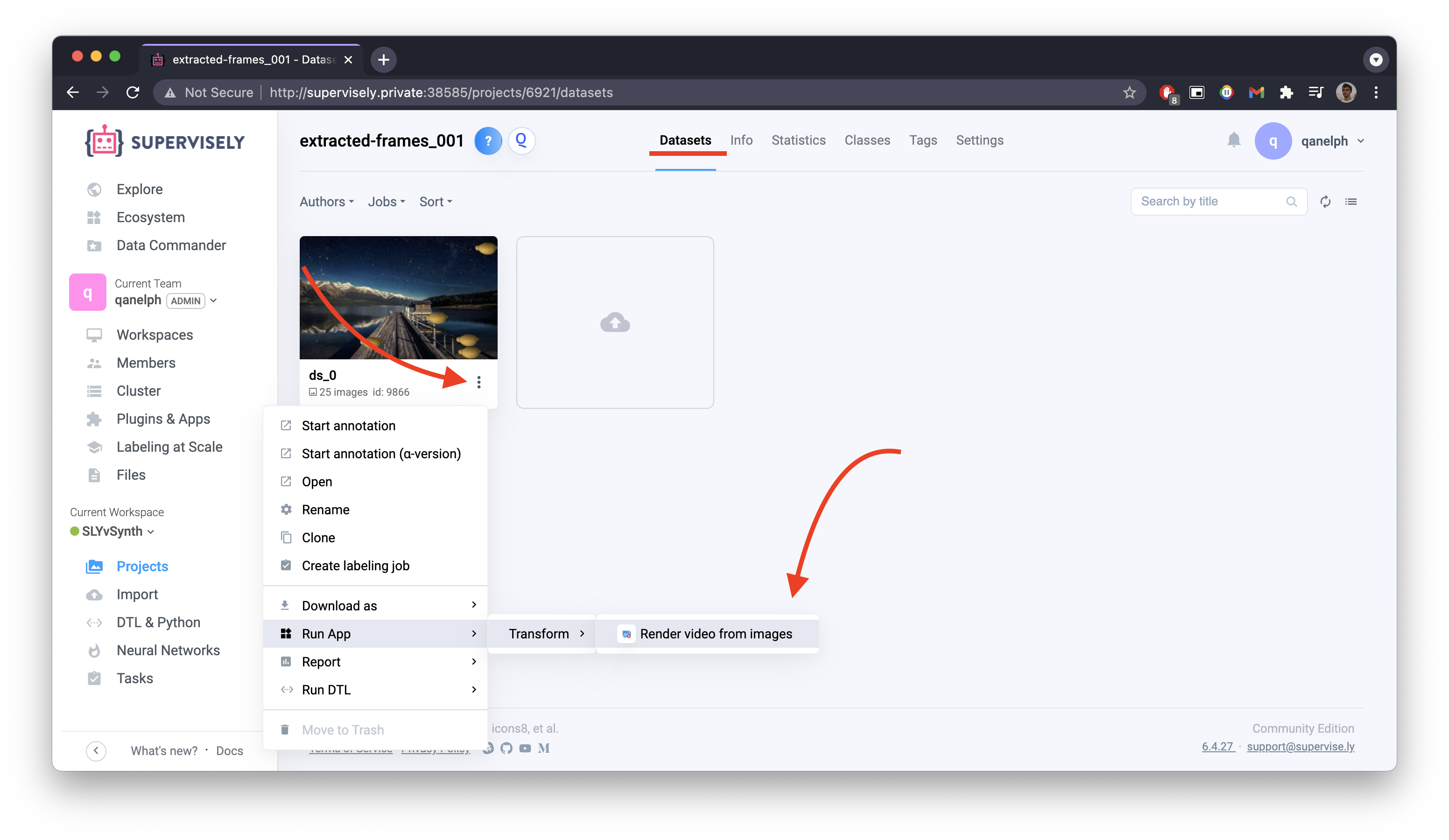Click the upload cloud icon card
Screen dimensions: 1449x840
615,322
